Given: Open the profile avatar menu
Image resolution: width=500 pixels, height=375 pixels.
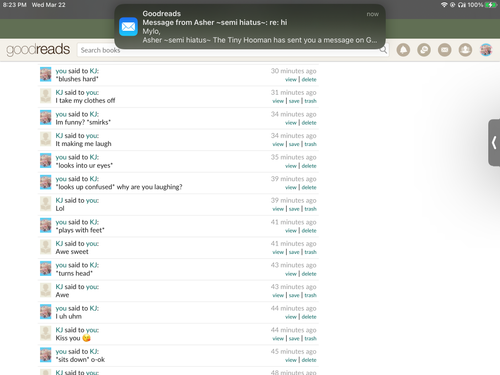Looking at the screenshot, I should tap(486, 50).
